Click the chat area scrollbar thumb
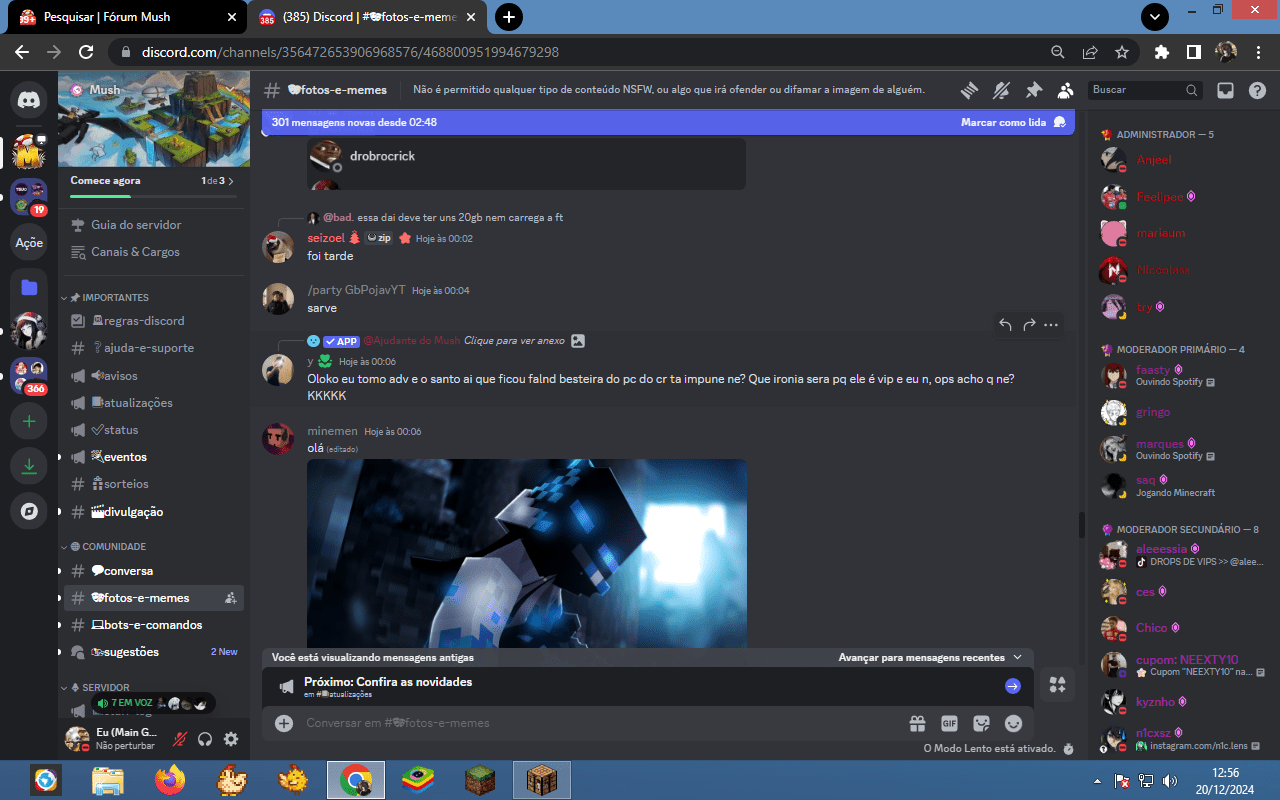The width and height of the screenshot is (1280, 800). pos(1080,525)
